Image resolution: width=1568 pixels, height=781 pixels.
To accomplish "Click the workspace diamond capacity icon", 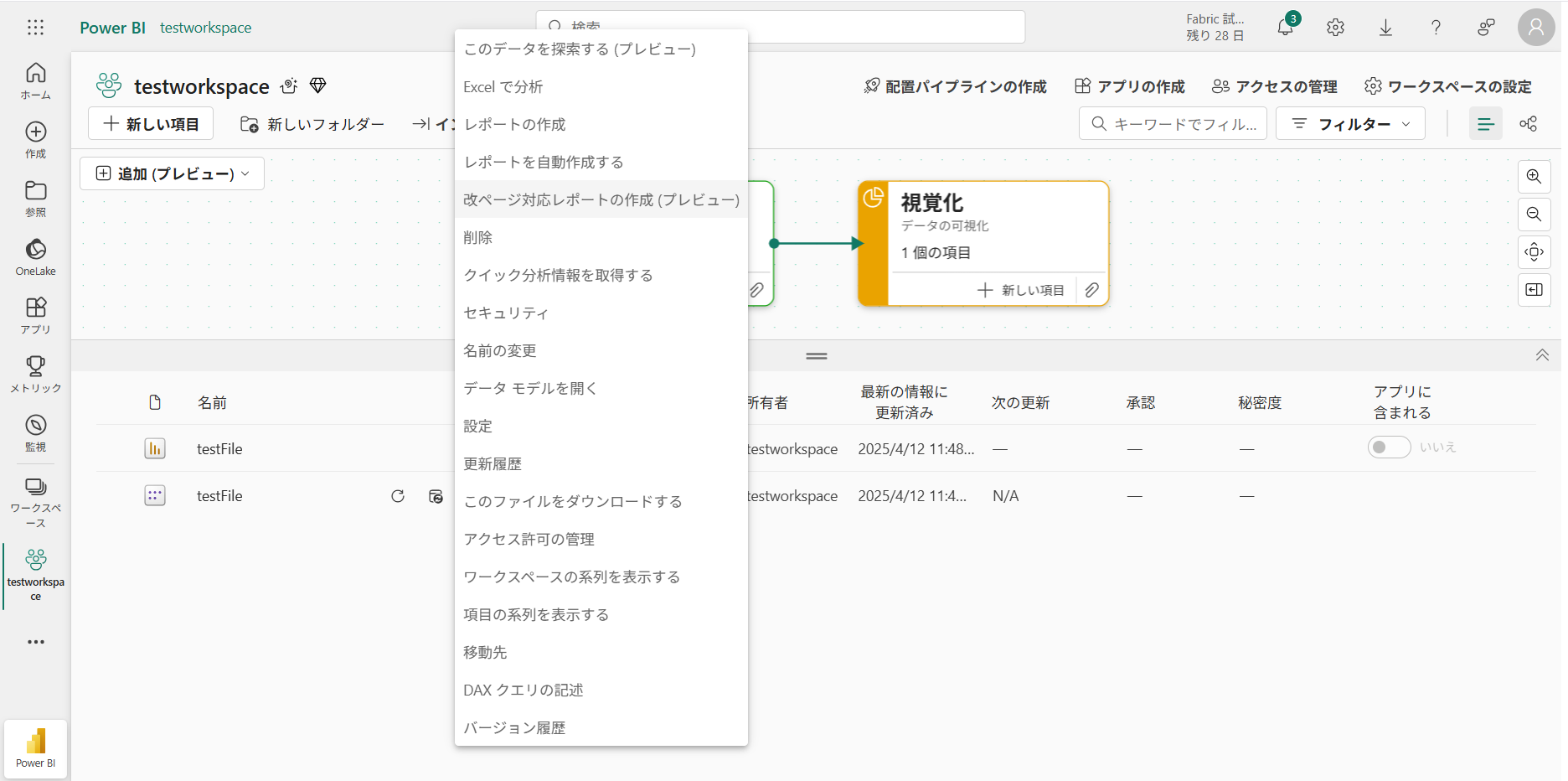I will coord(318,85).
